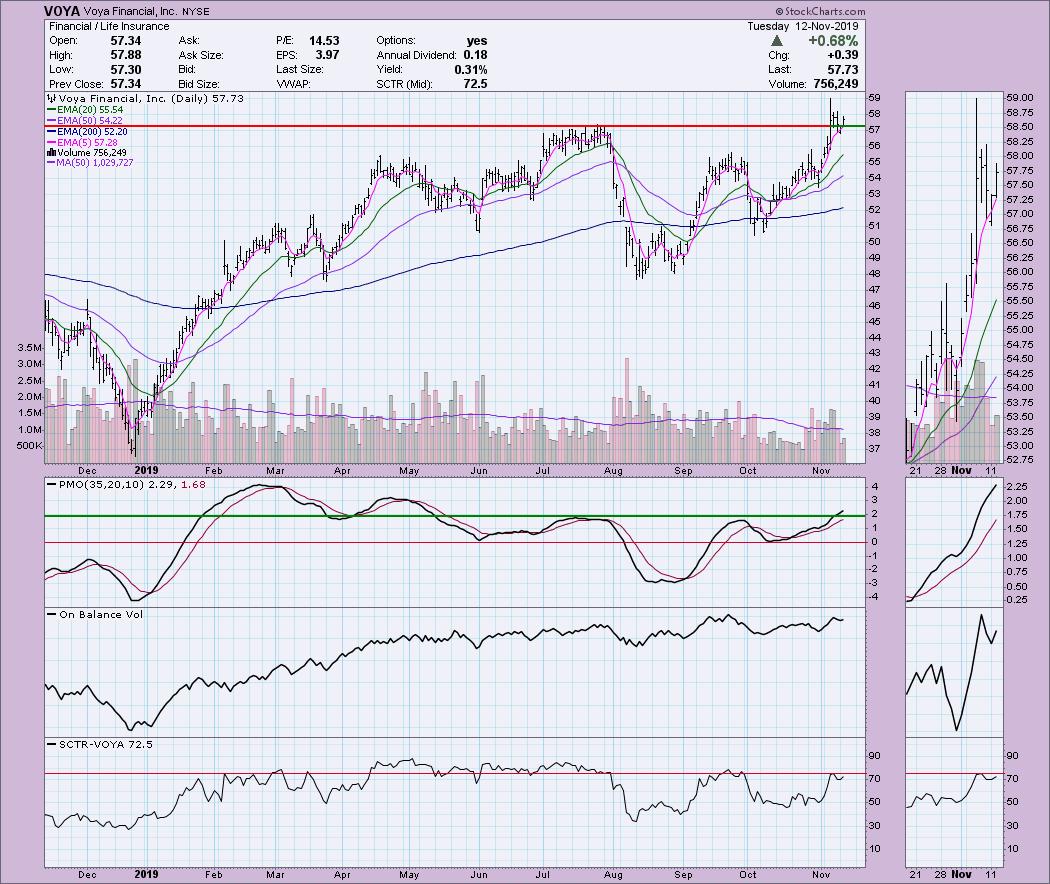Open the StockCharts.com link in the header
The height and width of the screenshot is (884, 1050).
pyautogui.click(x=820, y=11)
